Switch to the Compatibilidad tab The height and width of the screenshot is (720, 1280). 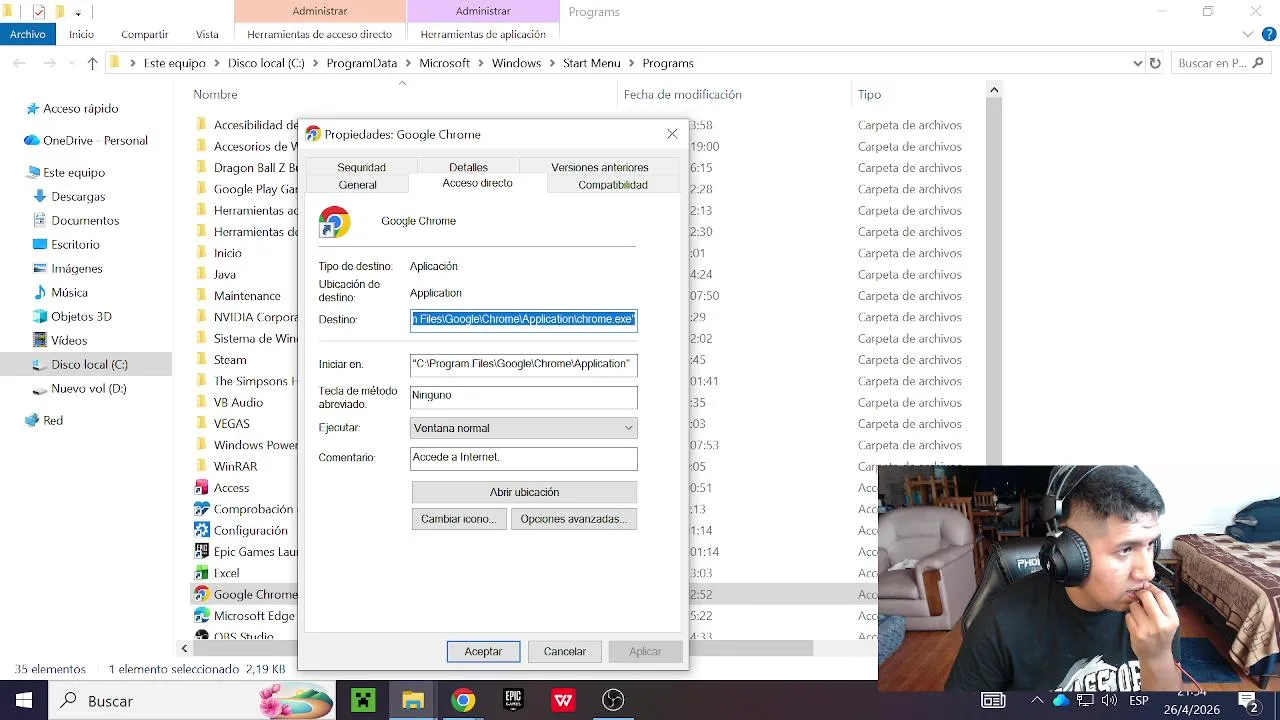[613, 185]
